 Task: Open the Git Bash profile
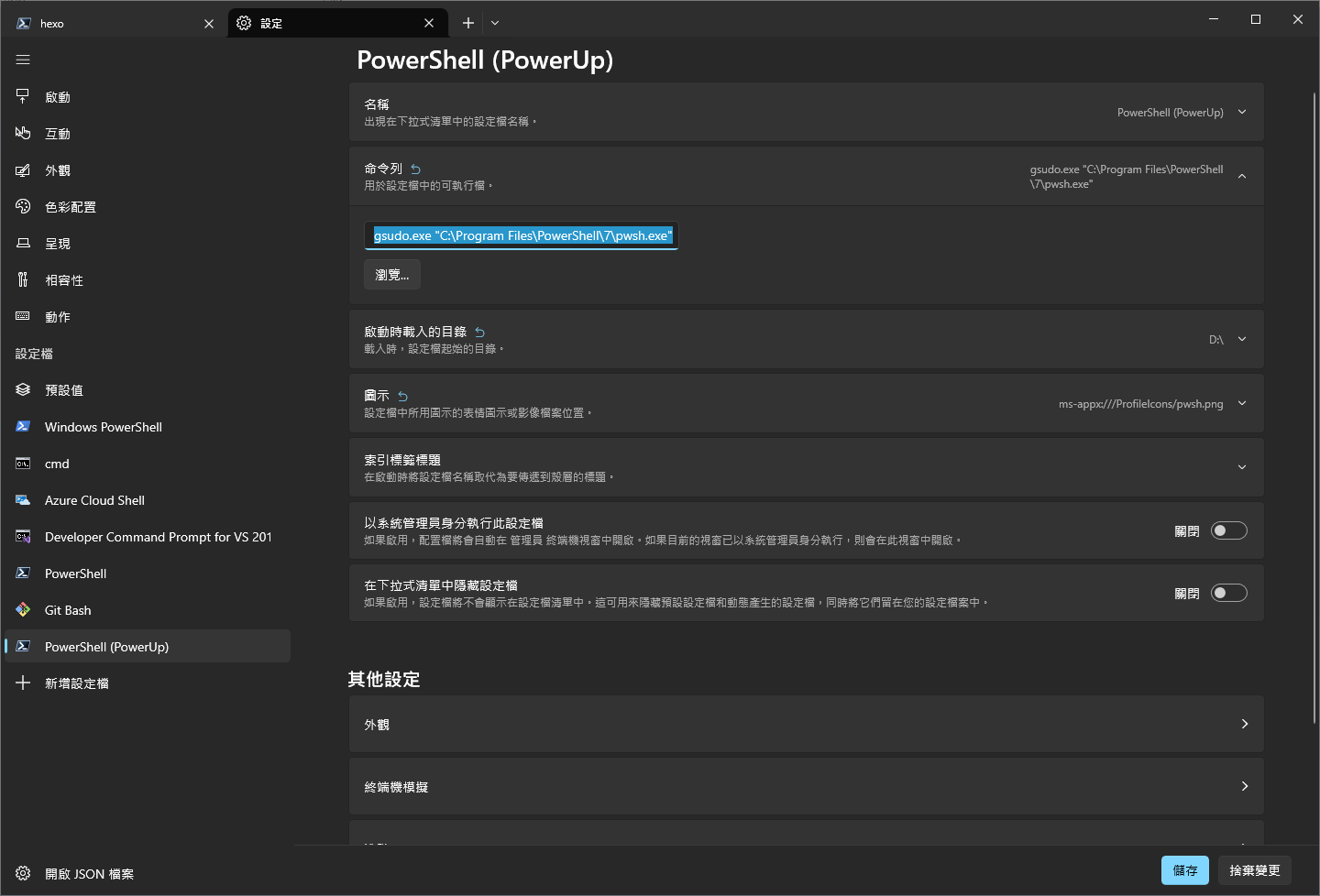coord(148,609)
